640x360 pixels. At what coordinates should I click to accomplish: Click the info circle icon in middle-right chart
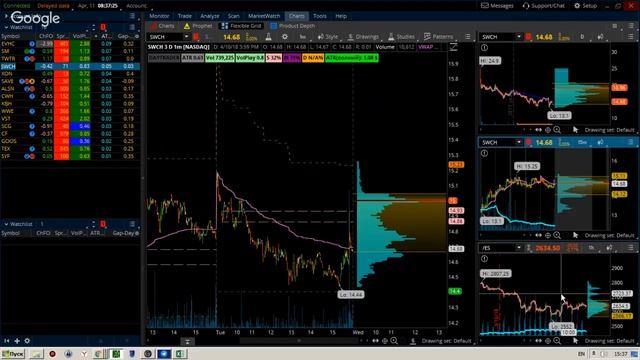[x=484, y=153]
